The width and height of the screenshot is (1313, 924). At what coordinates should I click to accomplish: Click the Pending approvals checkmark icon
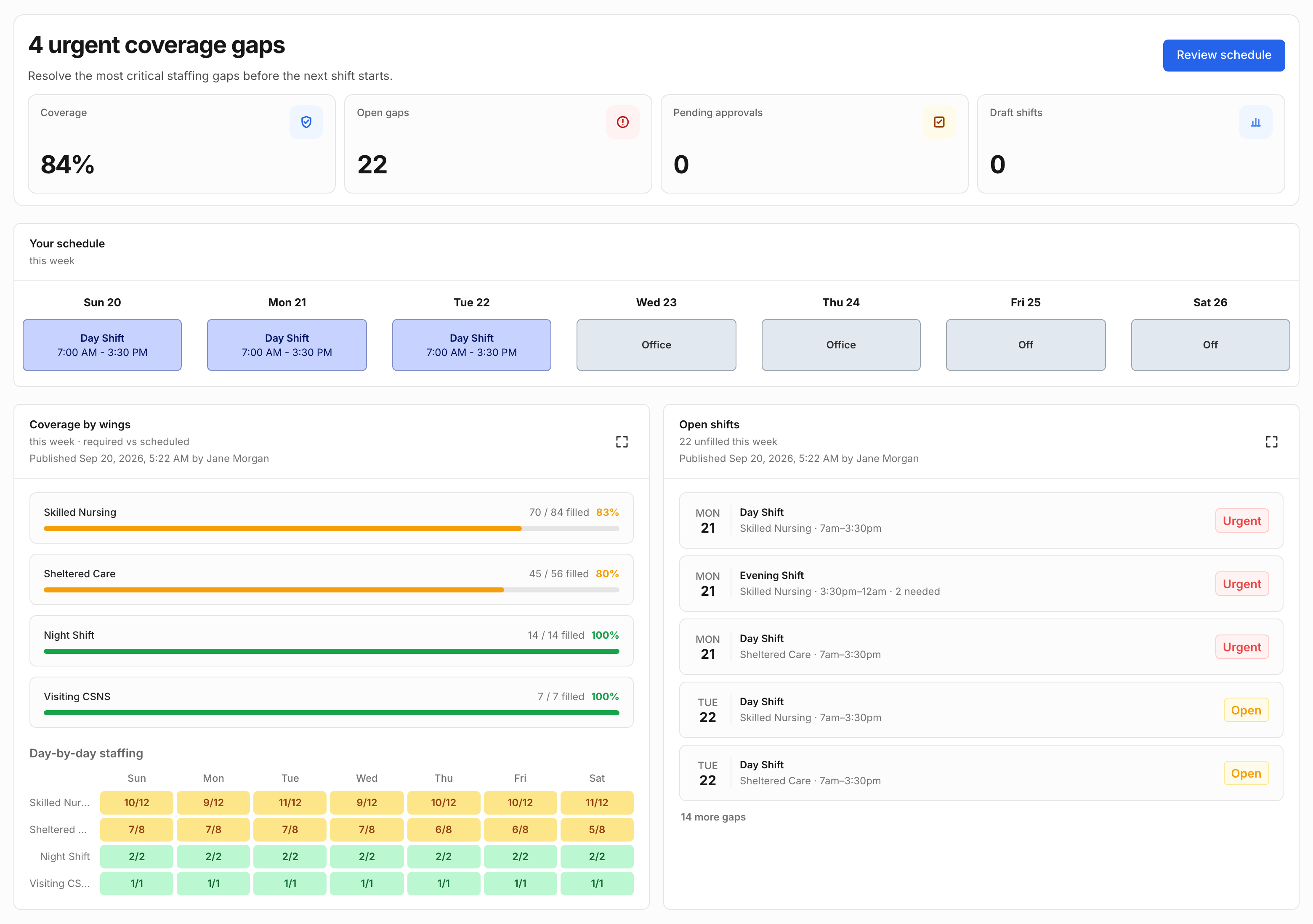(938, 122)
